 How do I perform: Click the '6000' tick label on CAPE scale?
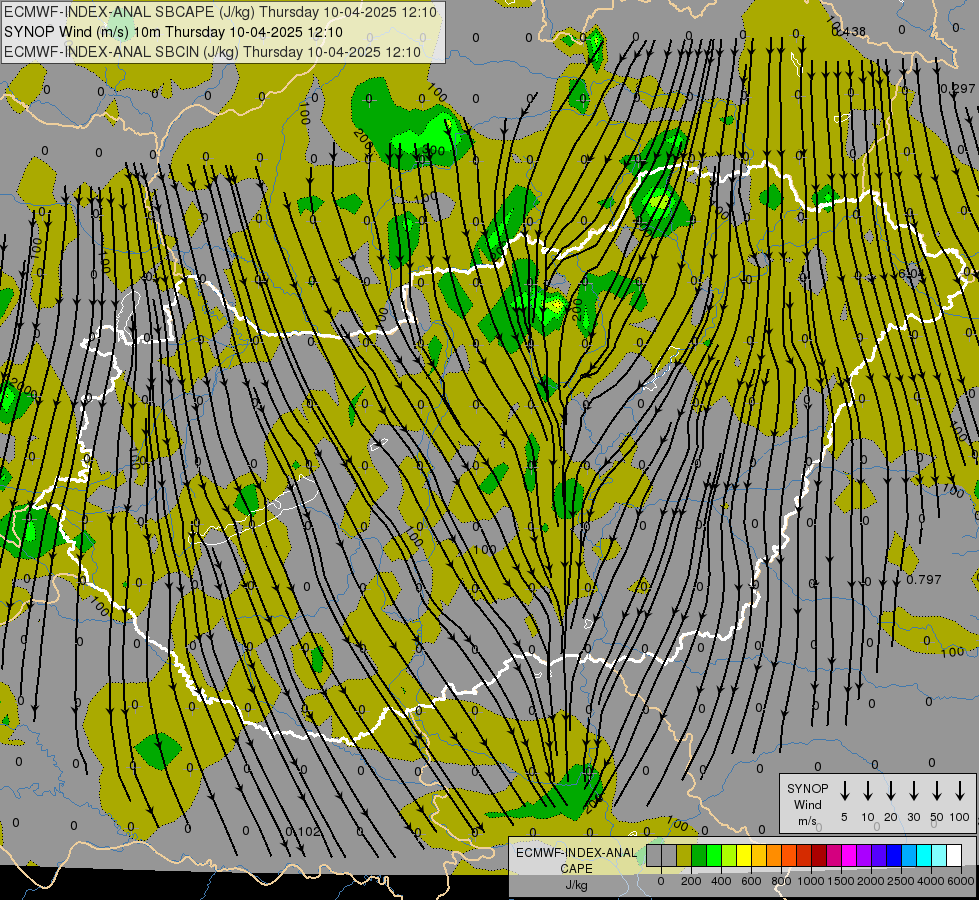coord(961,881)
